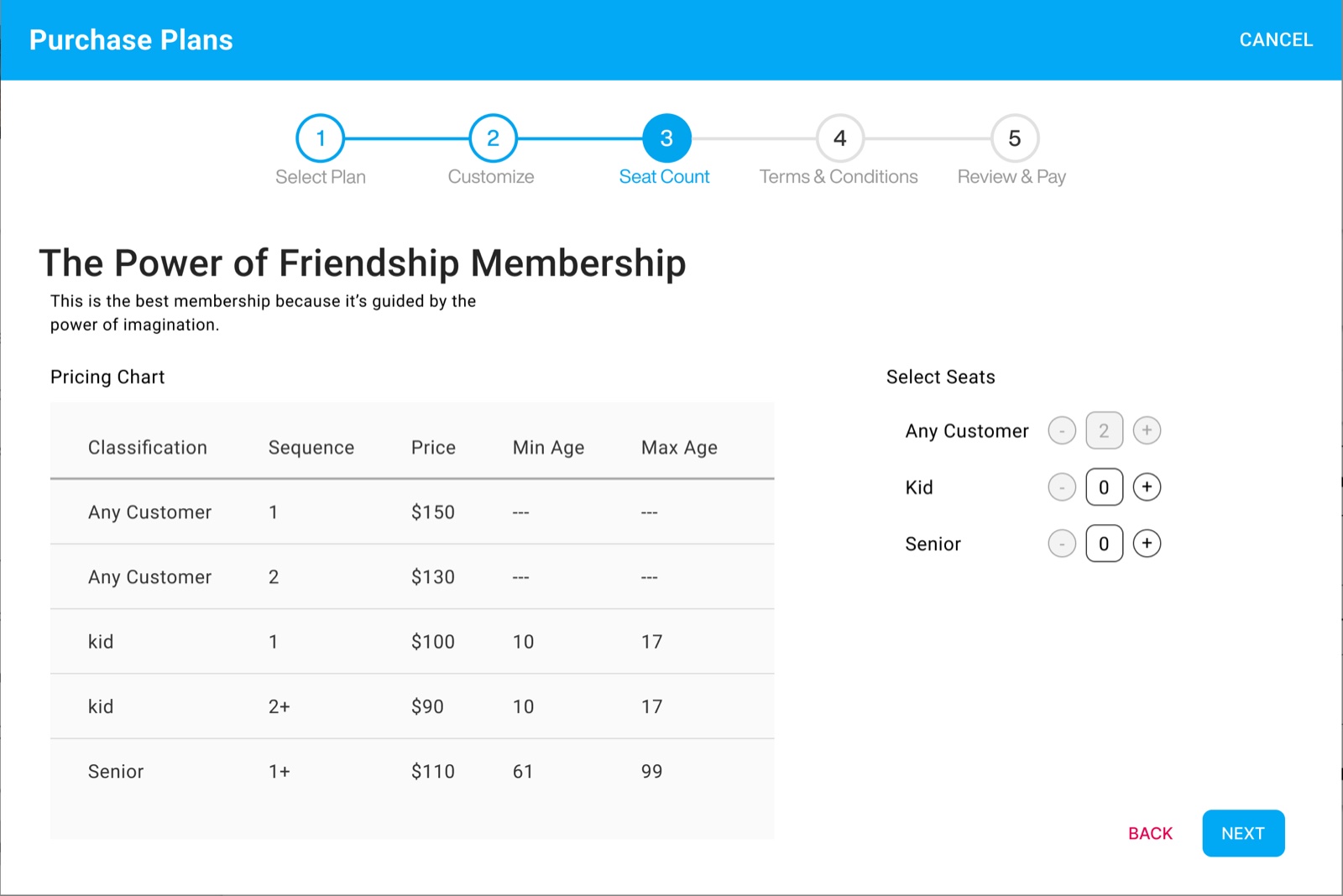This screenshot has width=1343, height=896.
Task: Go to step 1 circle, Select Plan
Action: (321, 138)
